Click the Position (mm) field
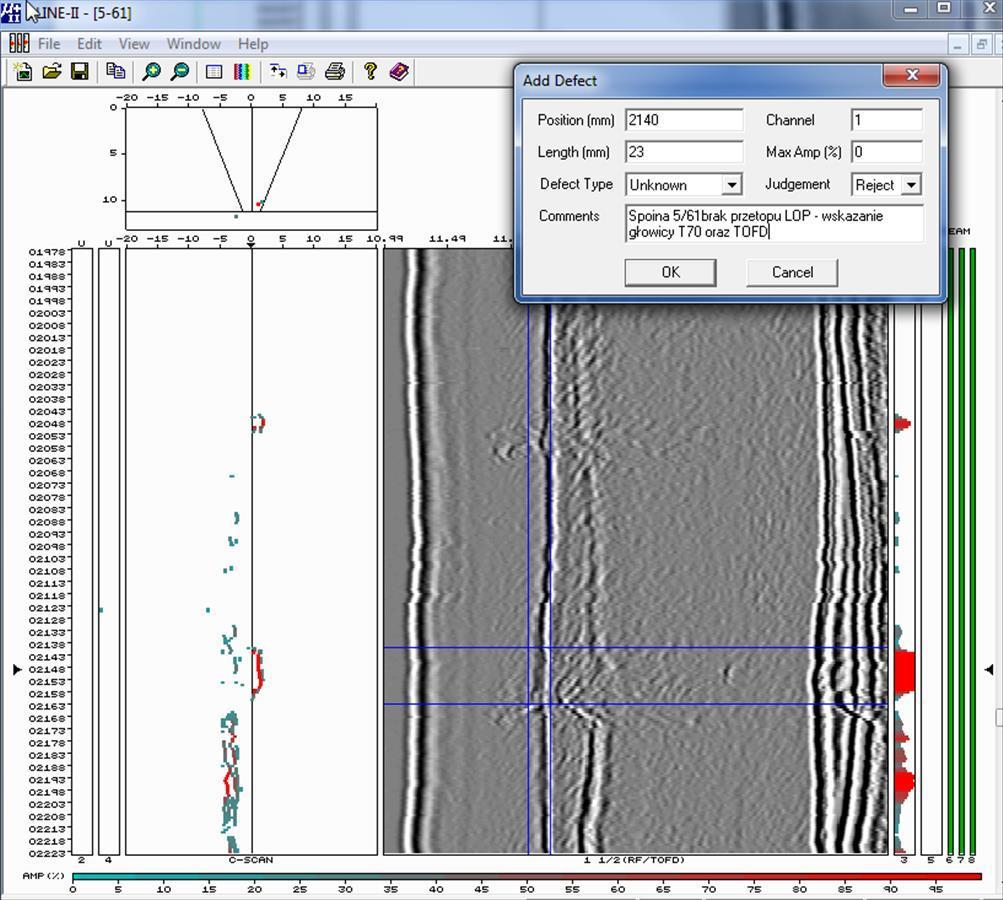Viewport: 1003px width, 900px height. pyautogui.click(x=684, y=120)
